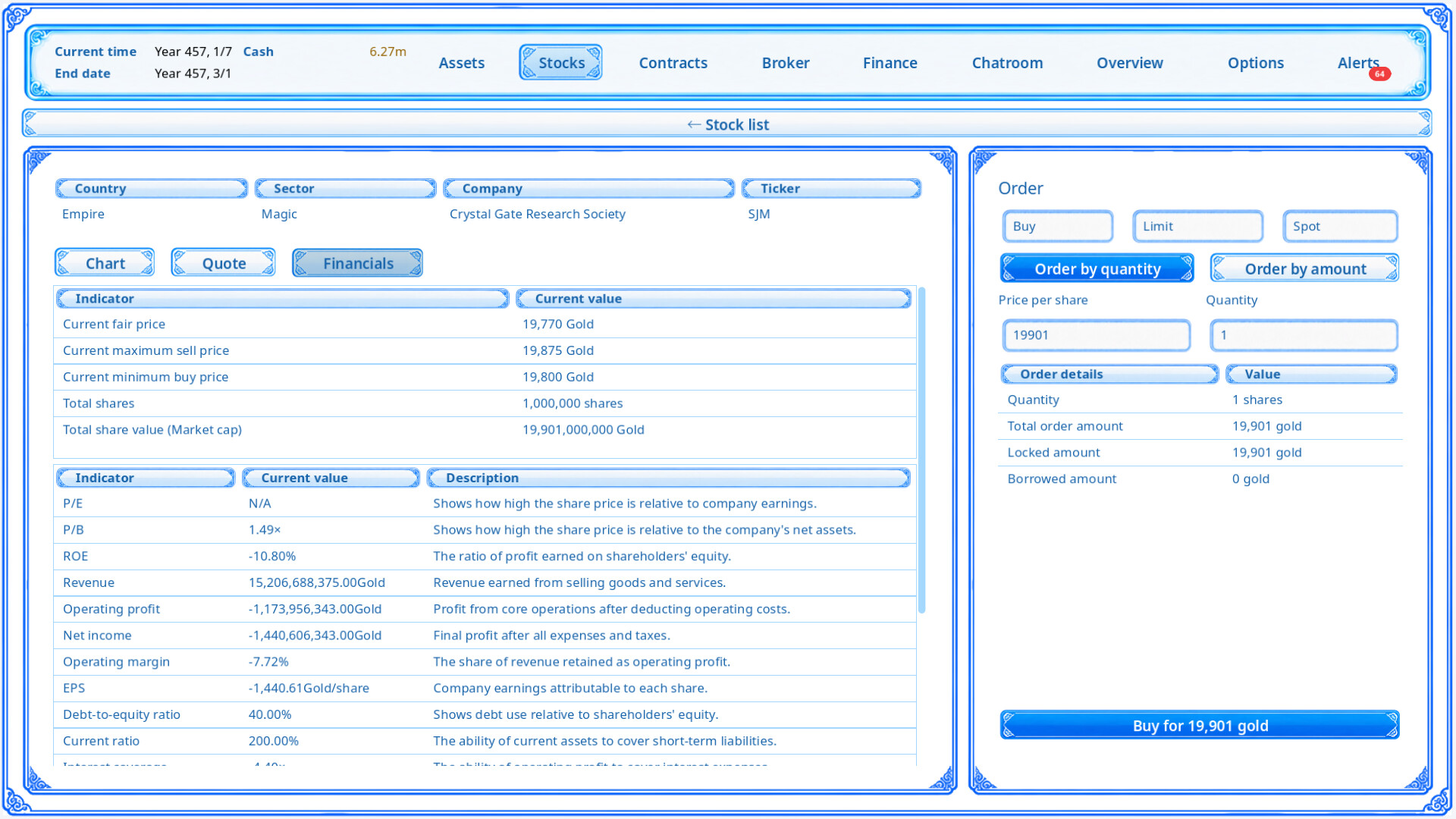The width and height of the screenshot is (1456, 819).
Task: Select the Current minimum buy price row
Action: pyautogui.click(x=485, y=377)
